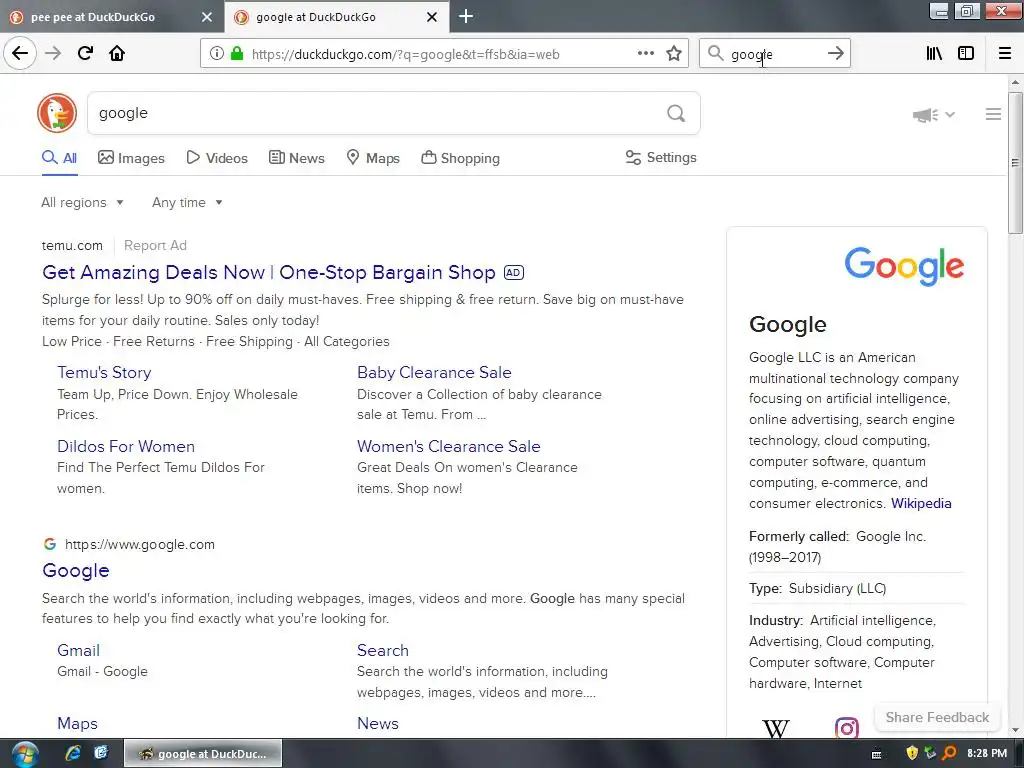1024x768 pixels.
Task: Open the Google result title link
Action: [x=76, y=570]
